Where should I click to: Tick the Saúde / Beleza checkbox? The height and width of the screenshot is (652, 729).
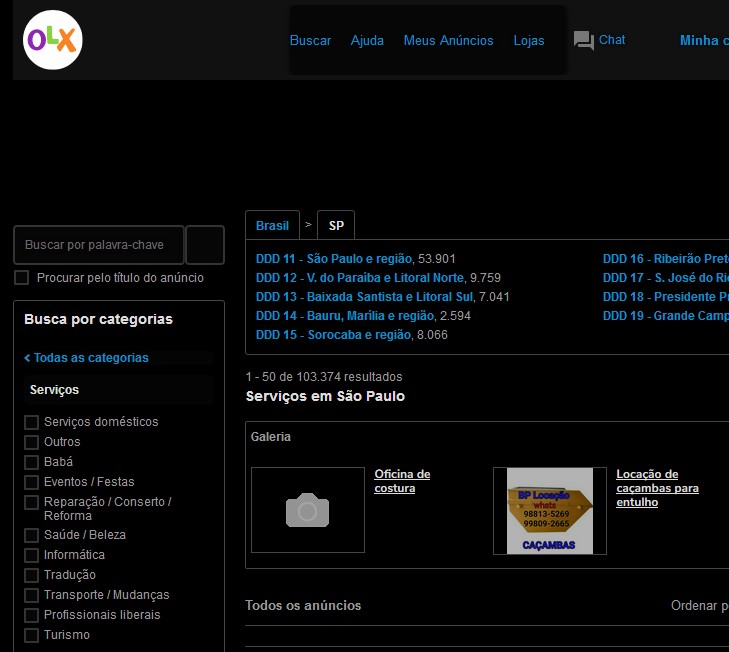coord(31,535)
